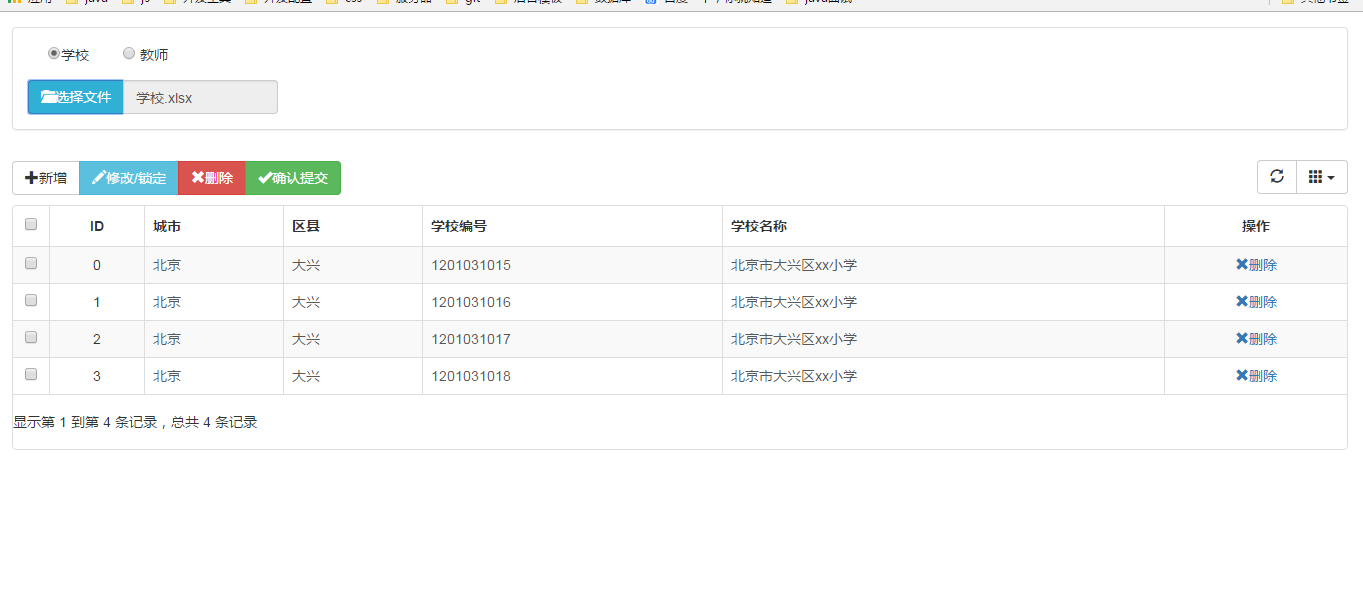Refresh the table with the refresh icon
Screen dimensions: 1363x590
[x=1277, y=177]
